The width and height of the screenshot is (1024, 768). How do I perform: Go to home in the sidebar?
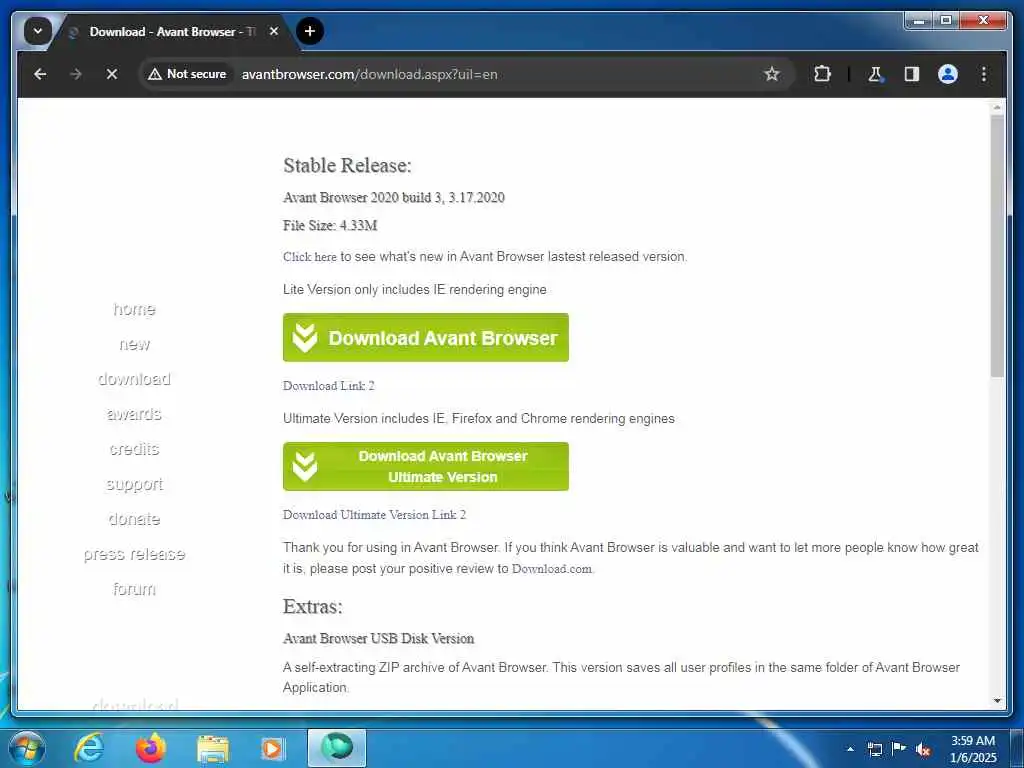134,309
